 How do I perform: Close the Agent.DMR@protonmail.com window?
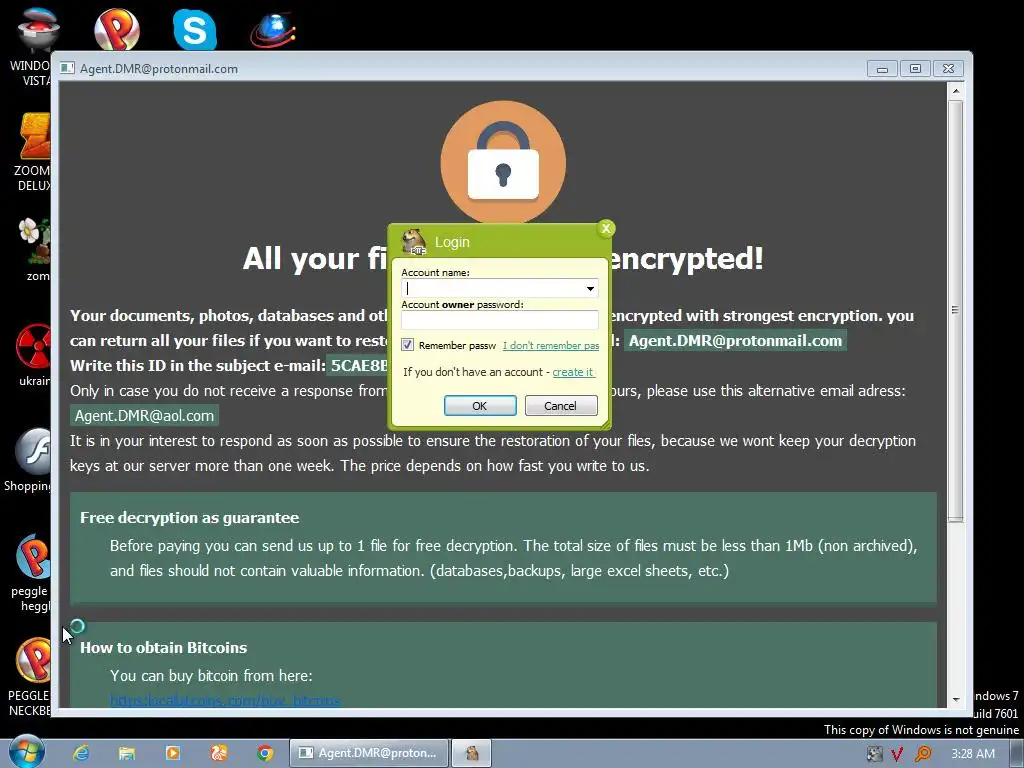tap(948, 69)
